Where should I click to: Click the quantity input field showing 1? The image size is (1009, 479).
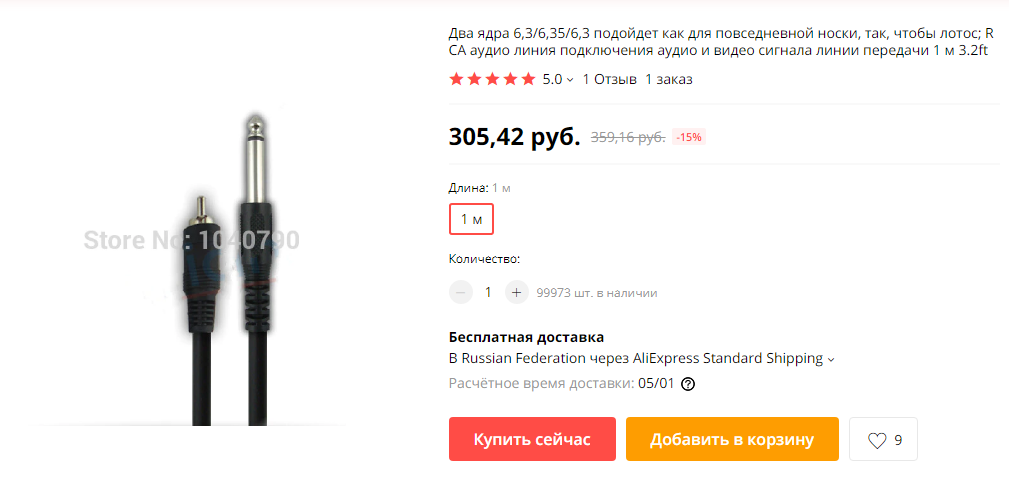[x=488, y=292]
